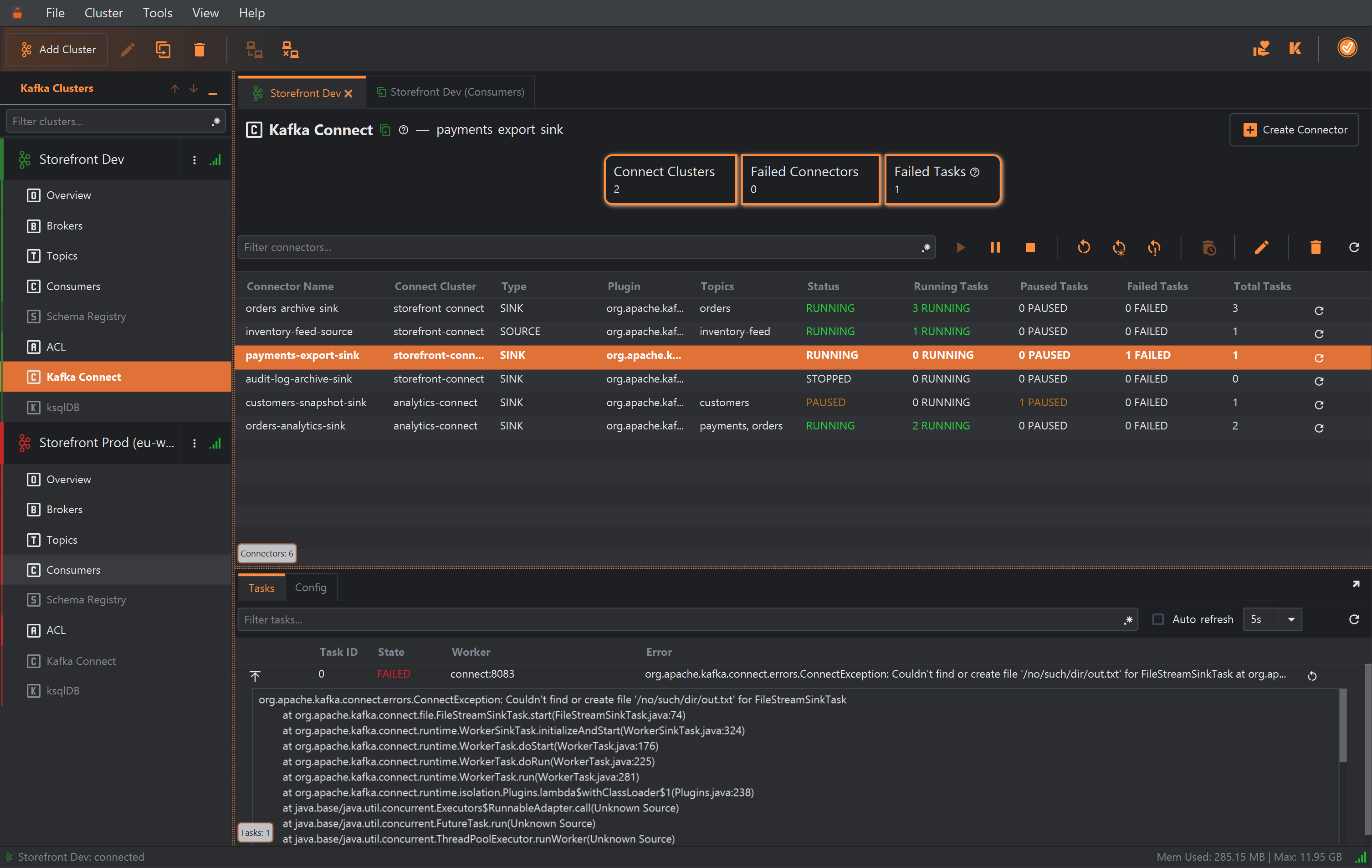Refresh the payments-export-sink row
Screen dimensions: 1372x868
pyautogui.click(x=1318, y=357)
